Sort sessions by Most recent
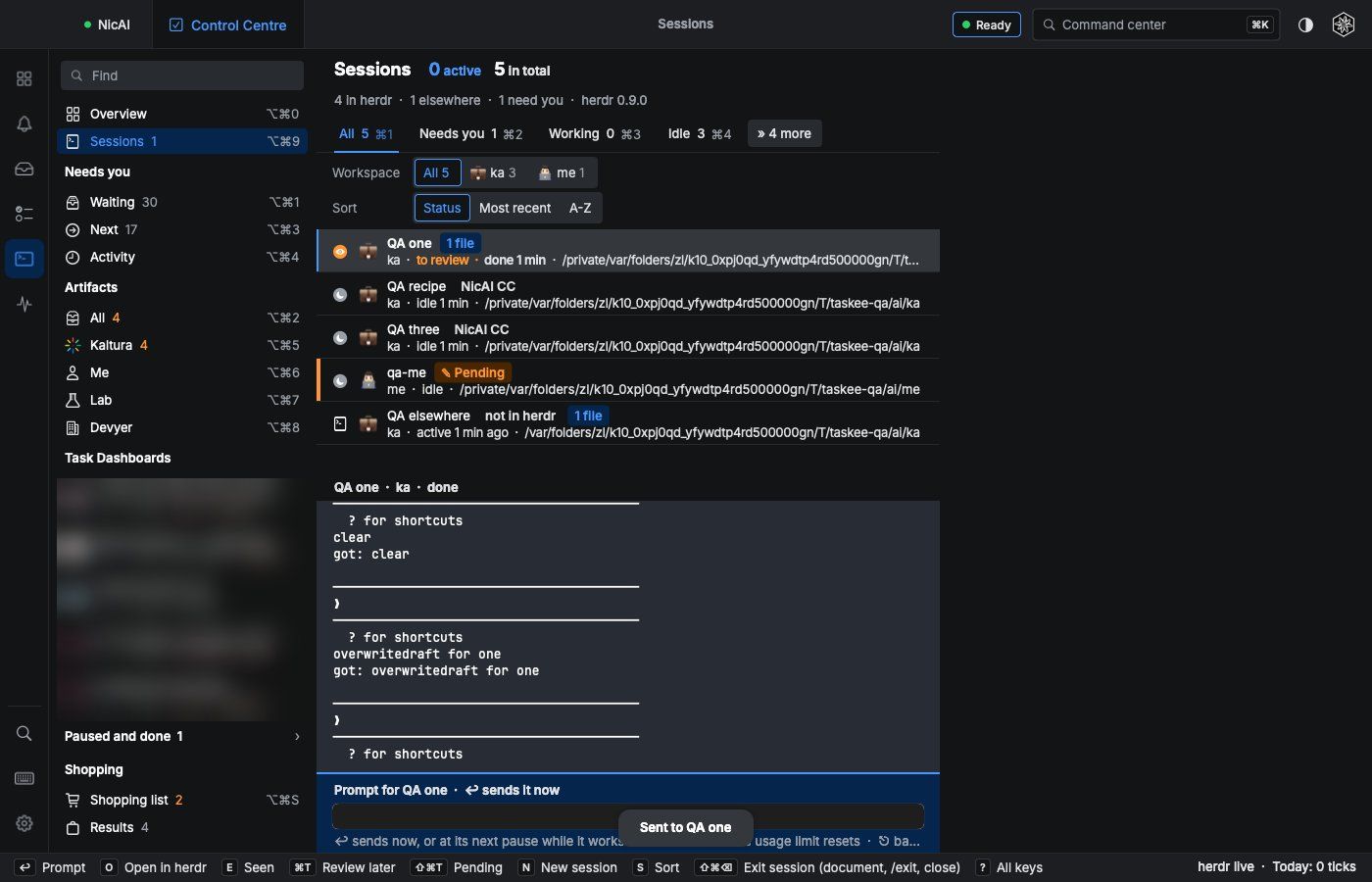1372x882 pixels. [x=514, y=208]
